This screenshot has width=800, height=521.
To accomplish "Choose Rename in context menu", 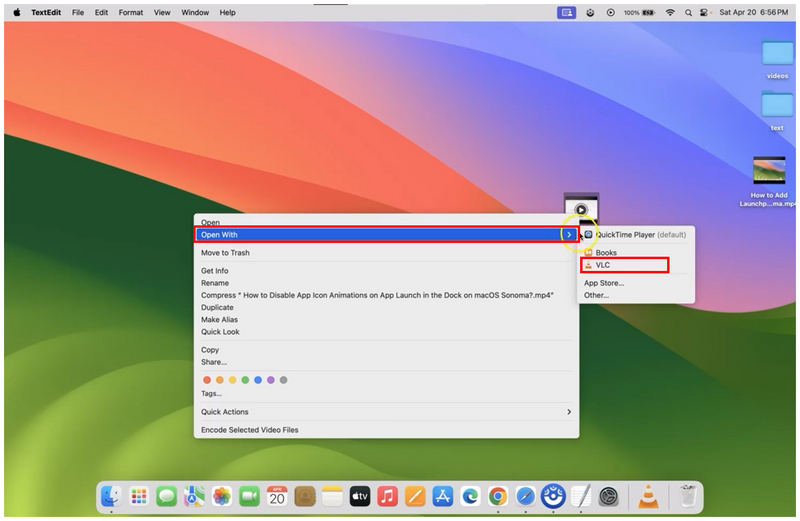I will [386, 283].
